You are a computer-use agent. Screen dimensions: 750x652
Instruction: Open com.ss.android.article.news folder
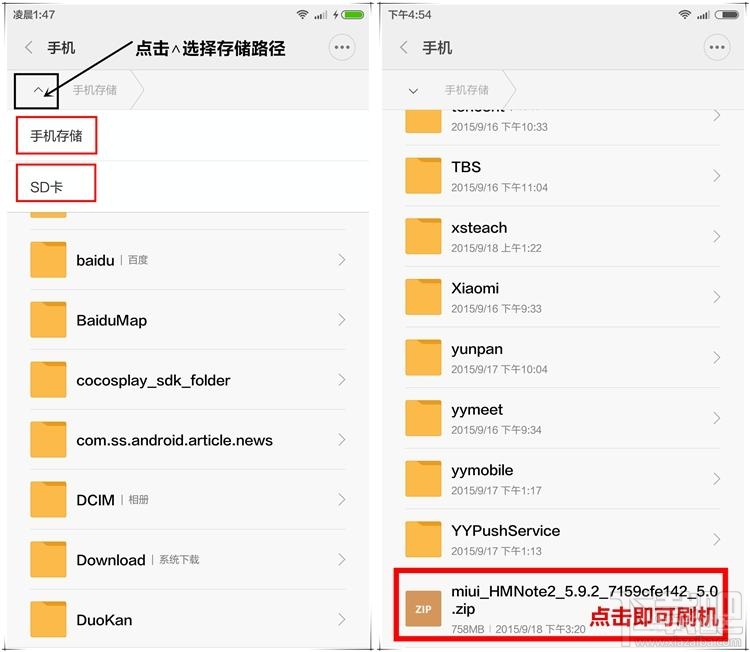188,440
